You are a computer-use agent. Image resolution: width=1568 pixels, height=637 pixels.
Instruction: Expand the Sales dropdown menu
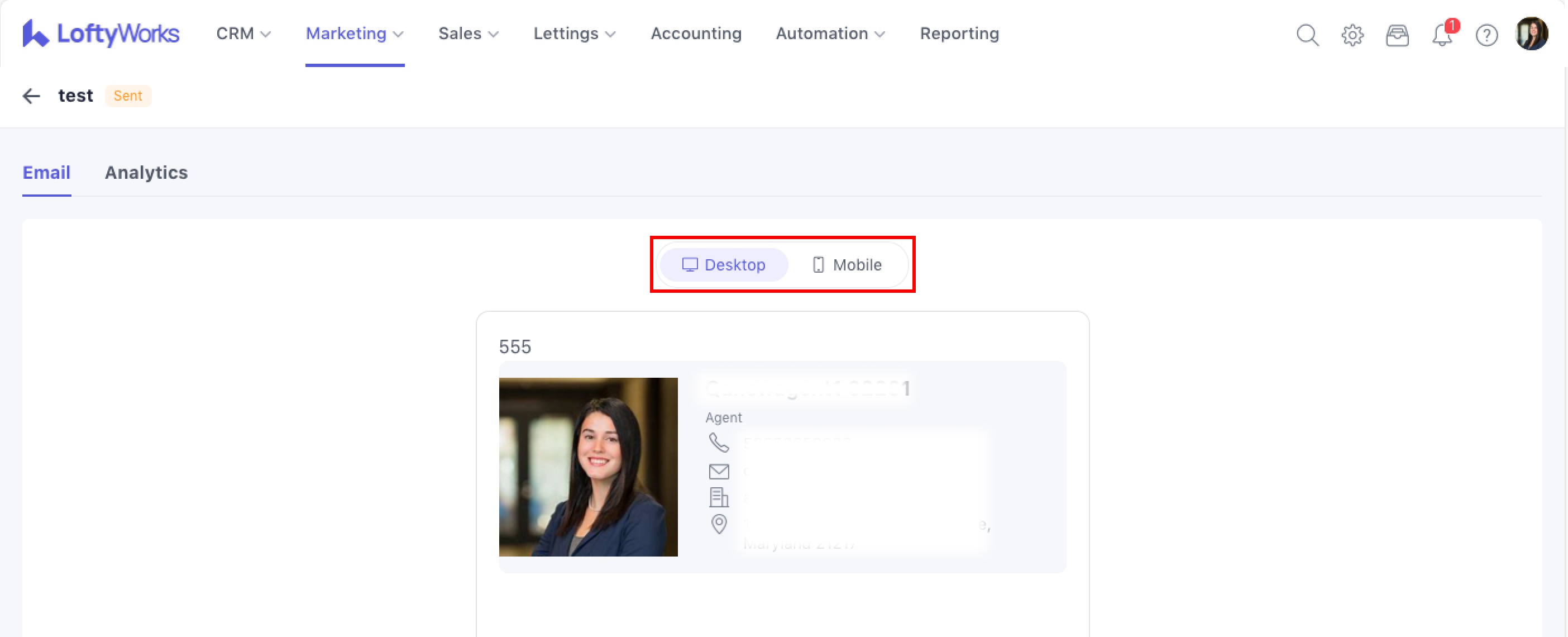[x=468, y=34]
